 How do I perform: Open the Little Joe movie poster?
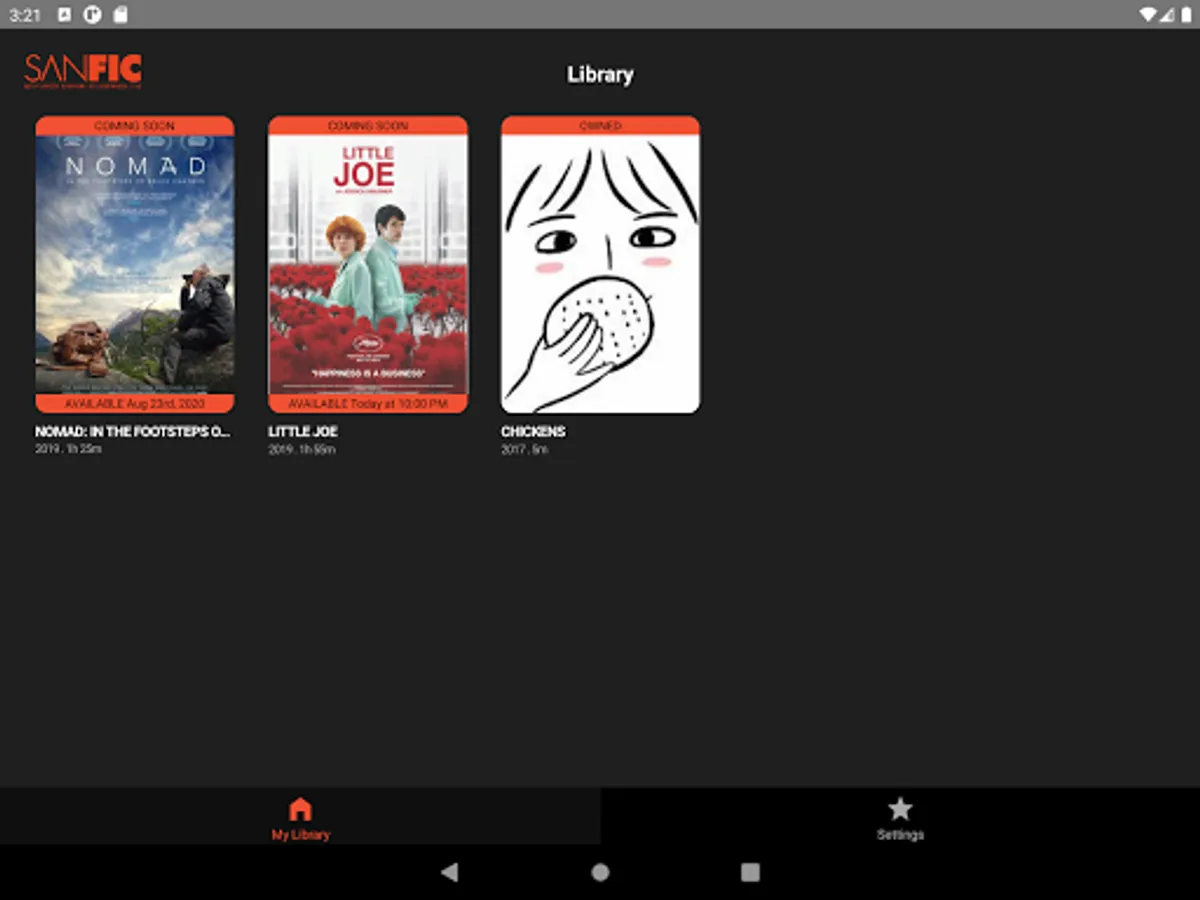[368, 265]
